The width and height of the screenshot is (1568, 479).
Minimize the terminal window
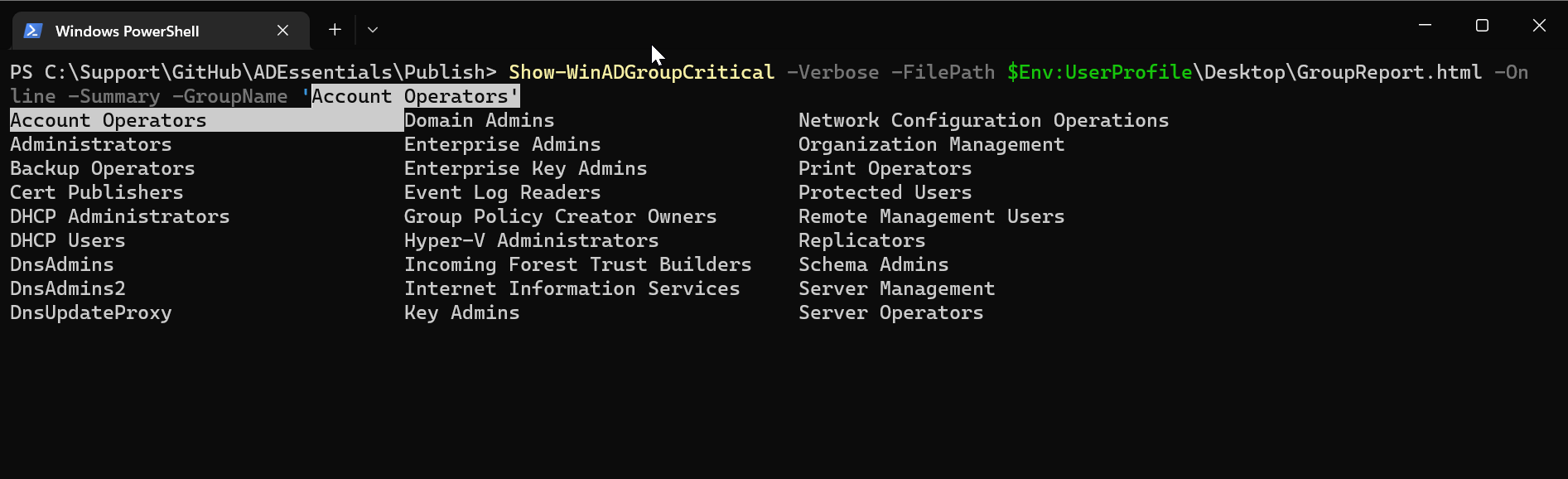[x=1425, y=26]
